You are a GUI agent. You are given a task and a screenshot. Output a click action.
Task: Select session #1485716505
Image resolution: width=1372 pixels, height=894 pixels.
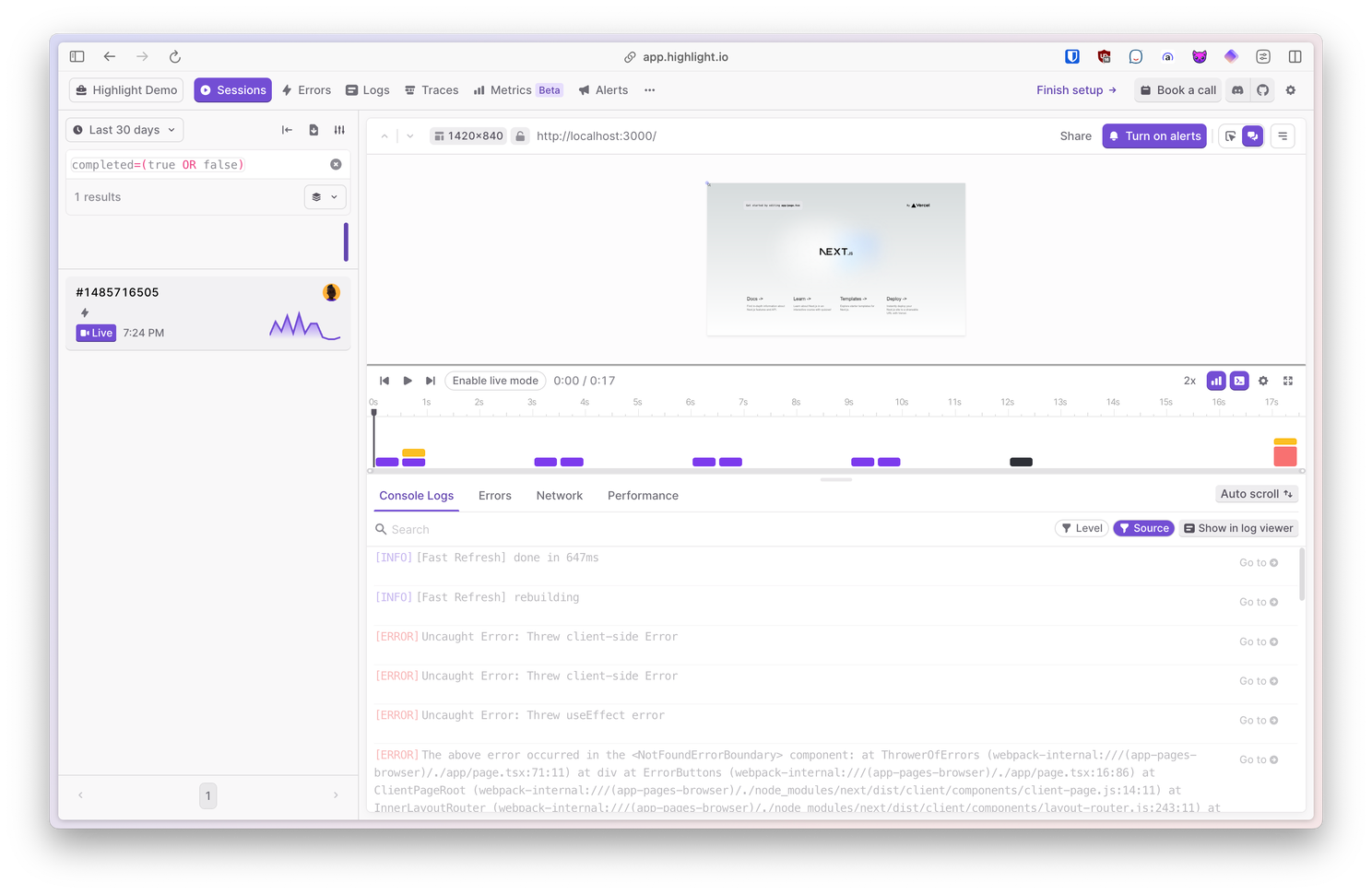click(208, 312)
